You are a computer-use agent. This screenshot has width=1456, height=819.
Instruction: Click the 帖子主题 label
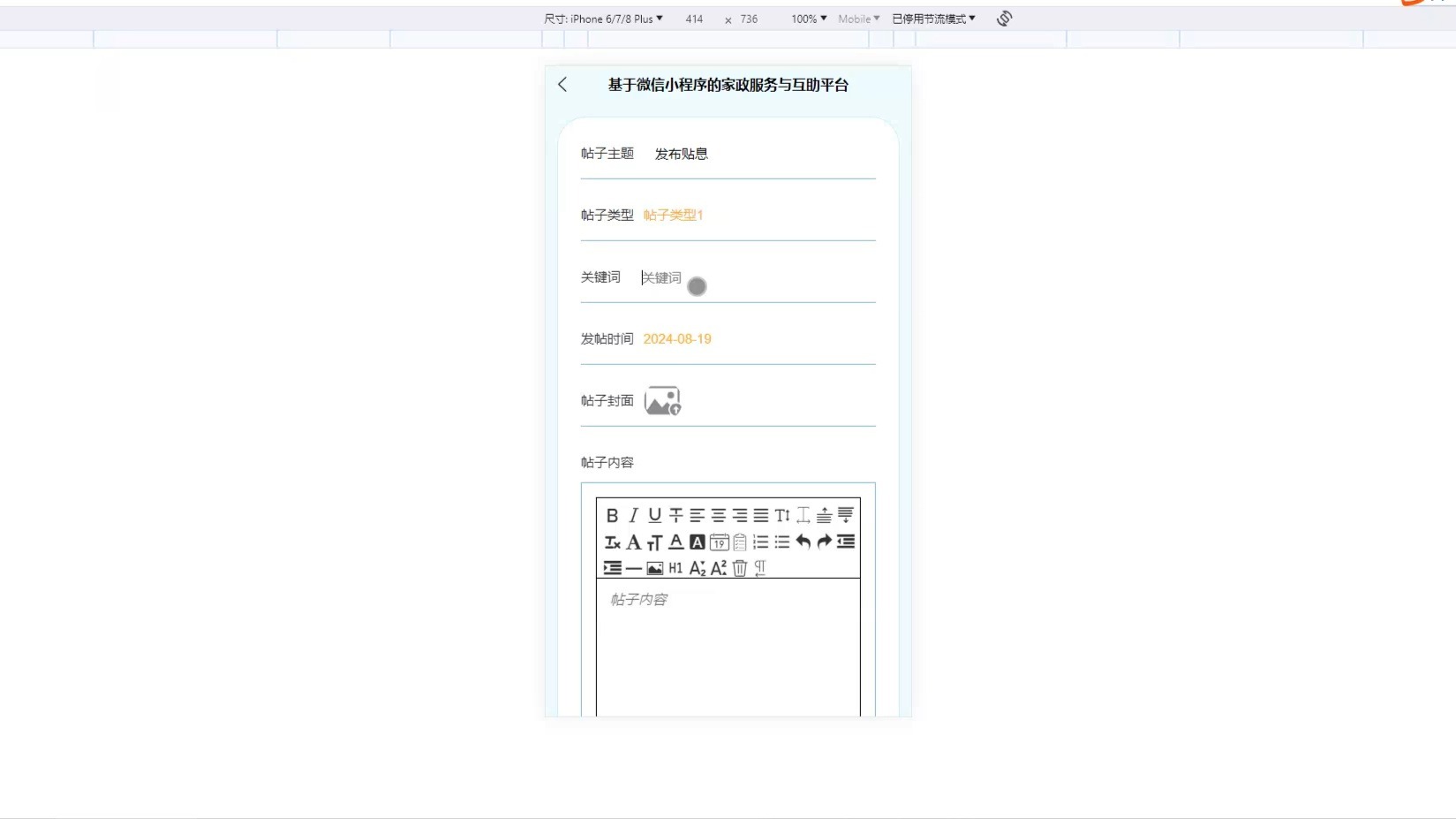click(607, 154)
